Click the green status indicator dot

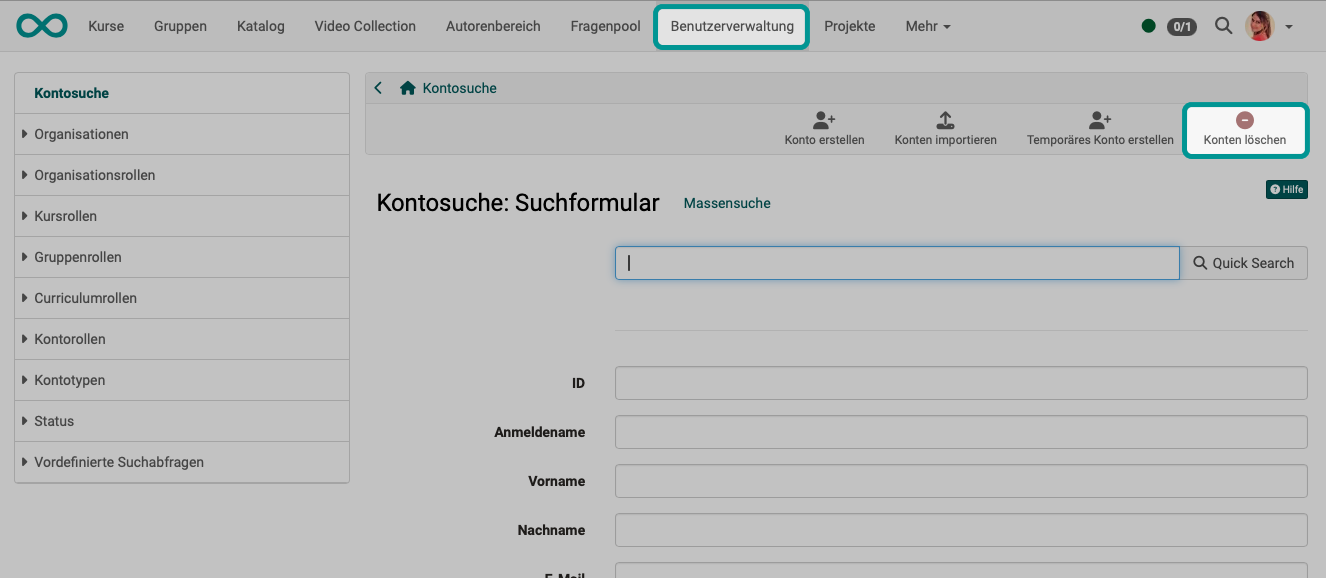pyautogui.click(x=1149, y=27)
